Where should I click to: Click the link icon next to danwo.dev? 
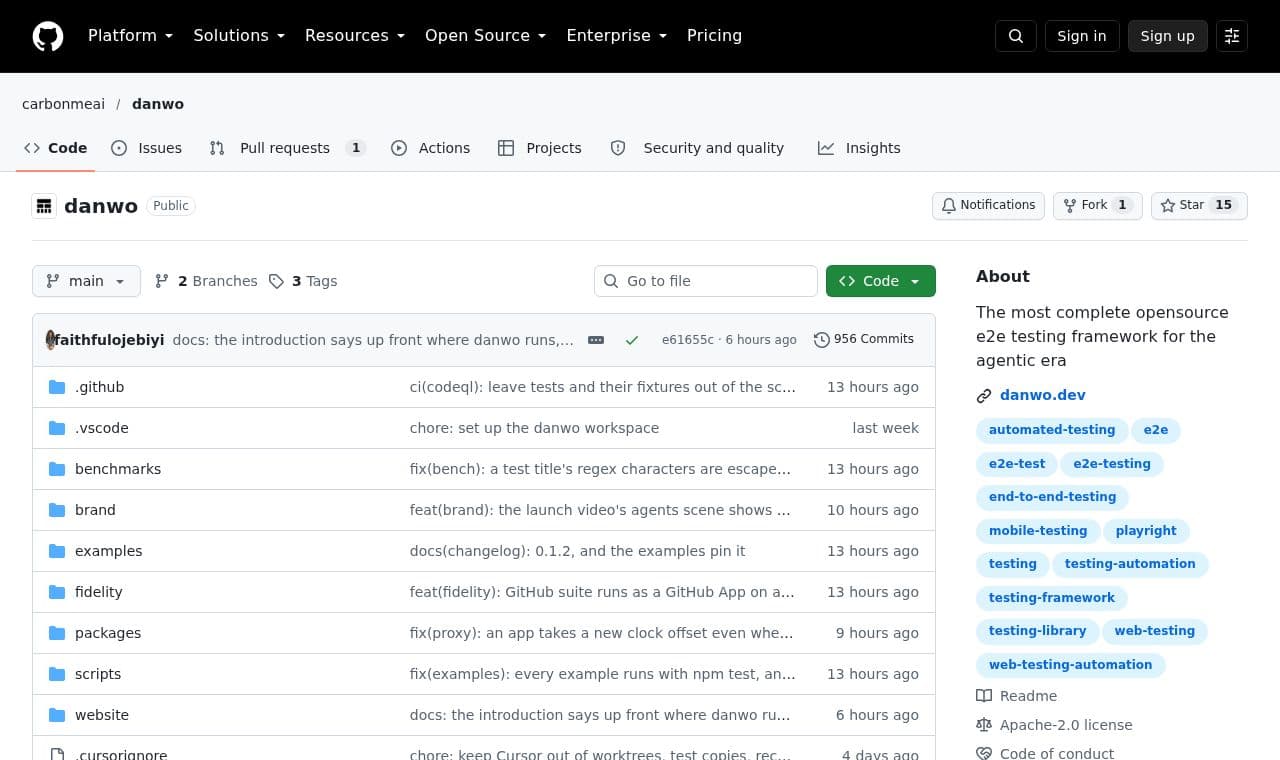click(x=984, y=396)
